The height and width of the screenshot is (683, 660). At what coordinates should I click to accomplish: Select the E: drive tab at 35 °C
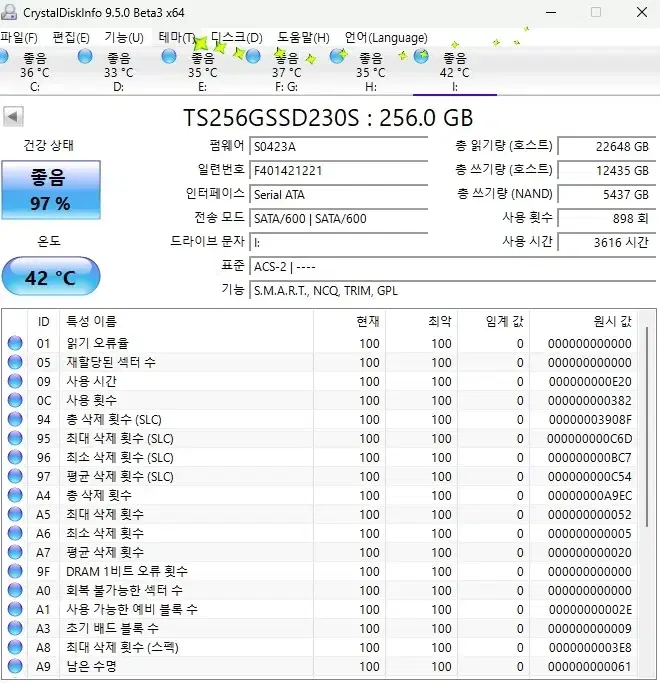click(x=202, y=71)
